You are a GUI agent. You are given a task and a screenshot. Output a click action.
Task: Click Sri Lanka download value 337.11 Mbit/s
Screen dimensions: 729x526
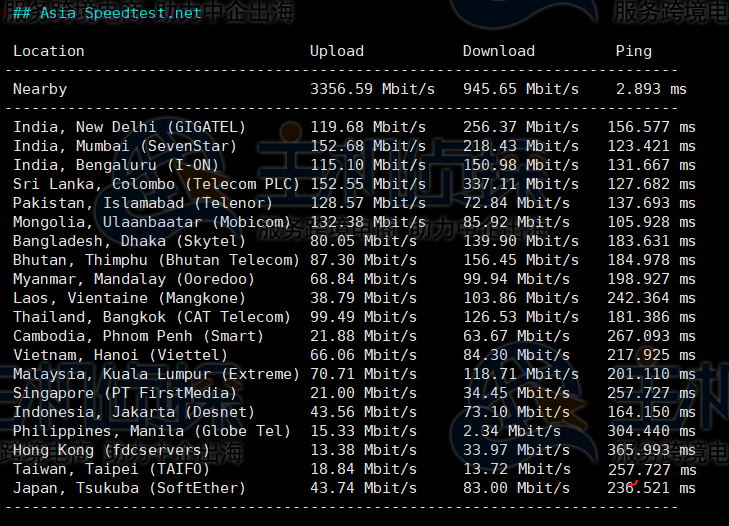tap(520, 184)
